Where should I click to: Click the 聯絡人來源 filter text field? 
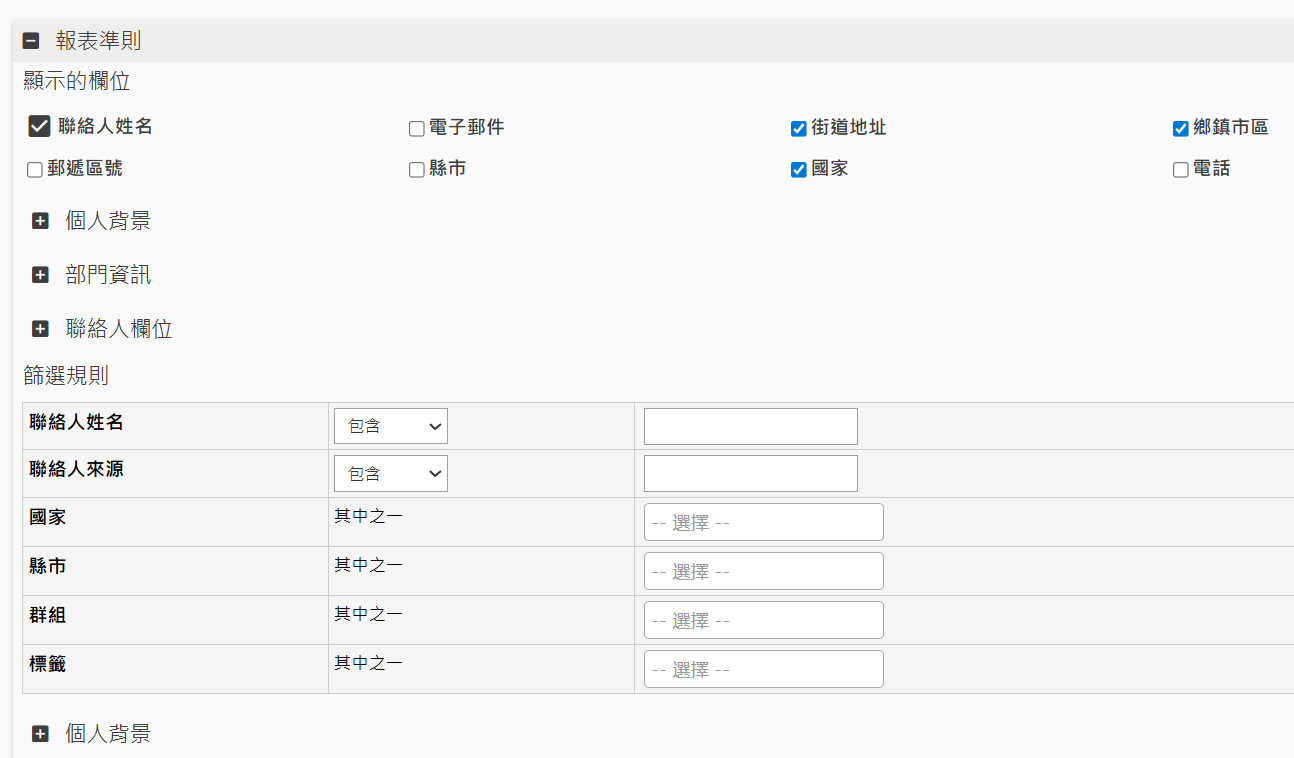750,474
